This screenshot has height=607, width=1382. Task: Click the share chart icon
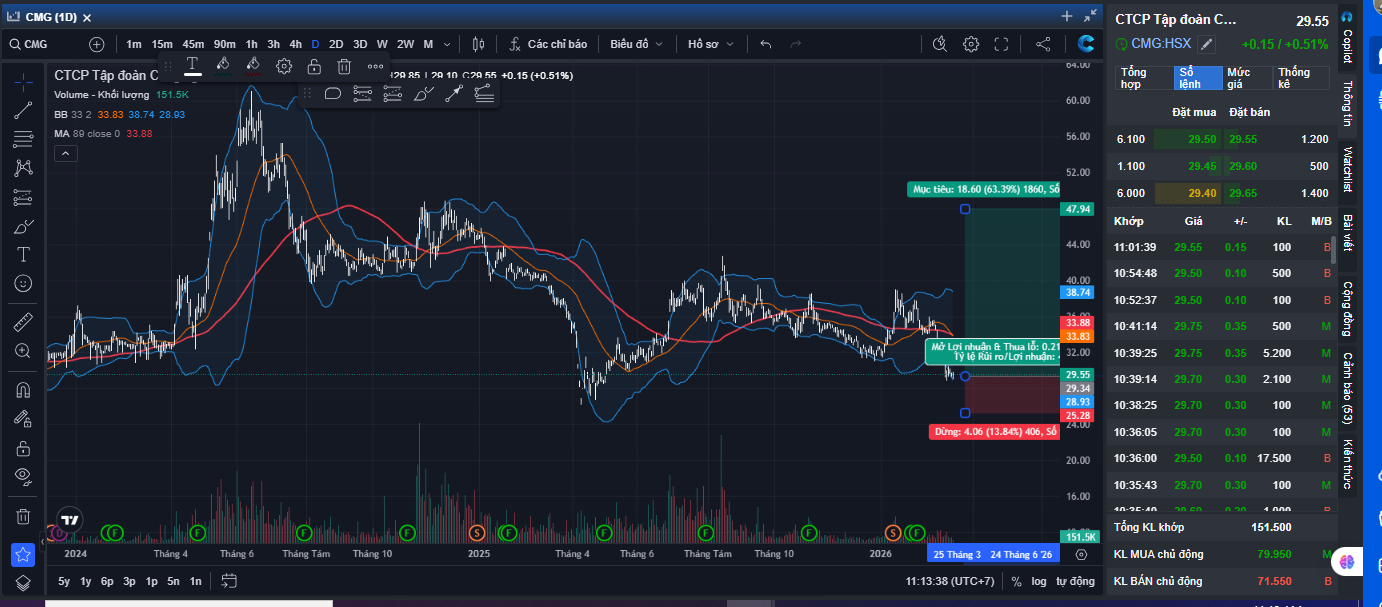tap(1043, 44)
